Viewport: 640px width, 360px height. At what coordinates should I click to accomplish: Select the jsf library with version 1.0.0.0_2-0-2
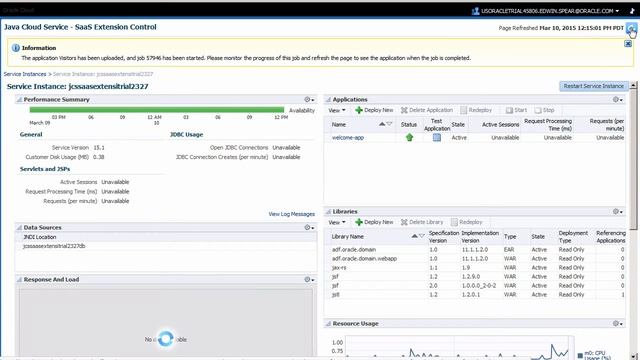[x=475, y=285]
